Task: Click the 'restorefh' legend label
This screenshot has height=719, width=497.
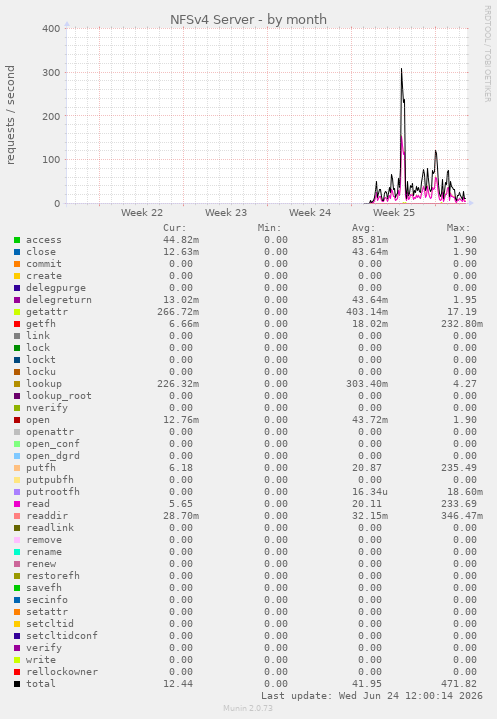Action: (53, 575)
